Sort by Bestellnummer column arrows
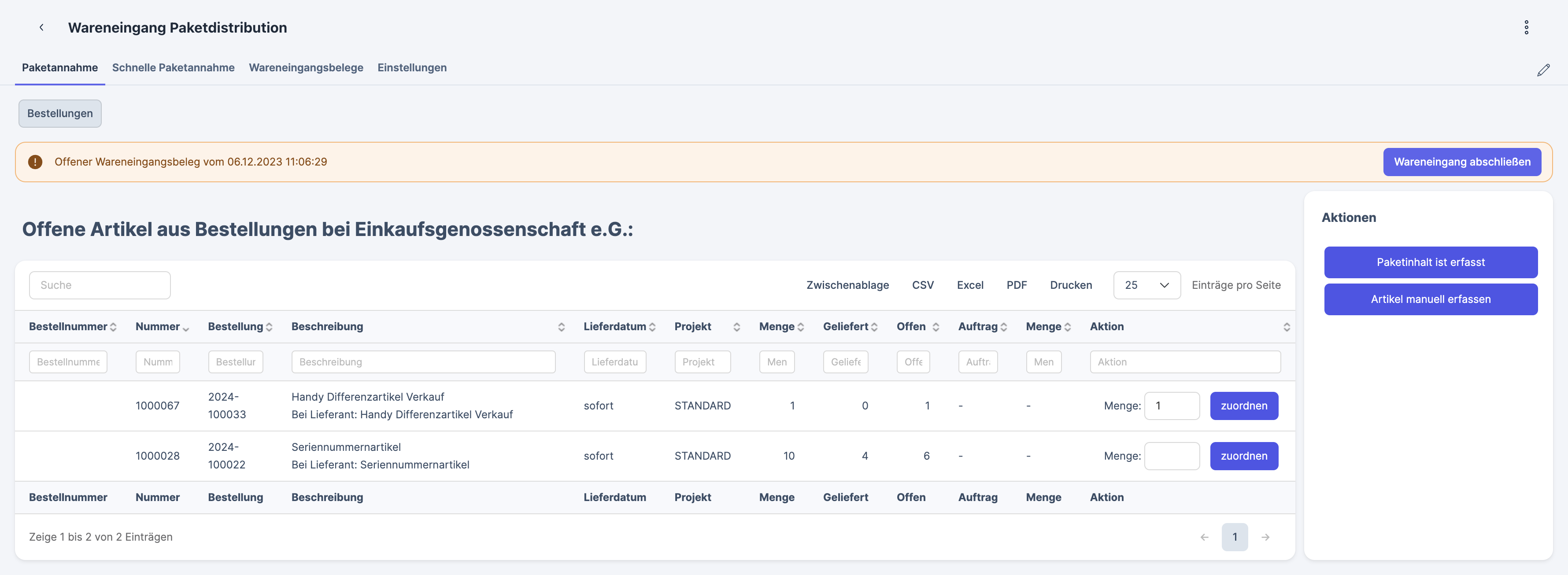 click(113, 327)
